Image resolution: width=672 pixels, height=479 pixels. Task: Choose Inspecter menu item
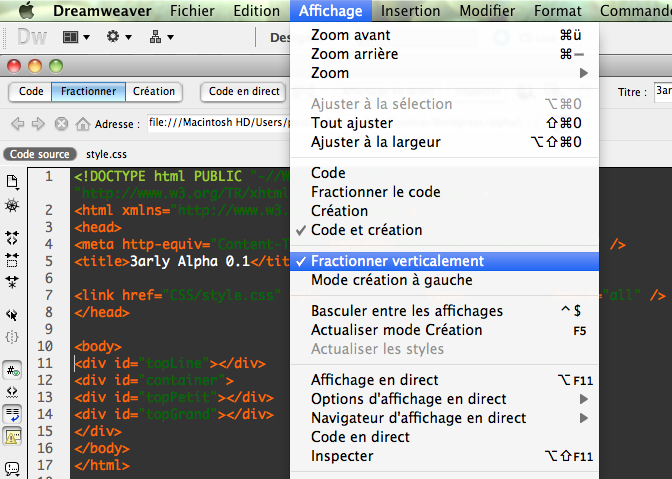444,456
